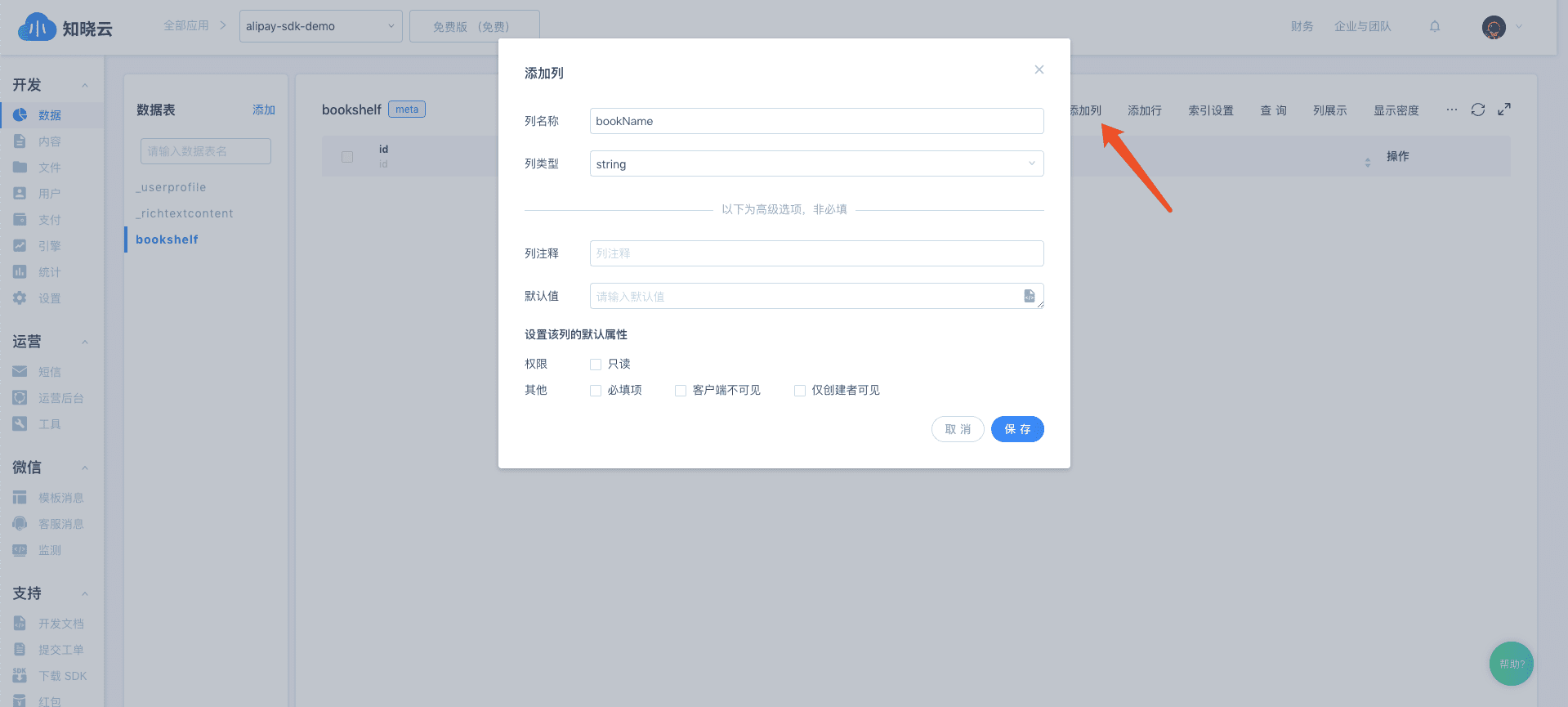Click the code icon in 默认值 field
This screenshot has height=707, width=1568.
tap(1030, 296)
